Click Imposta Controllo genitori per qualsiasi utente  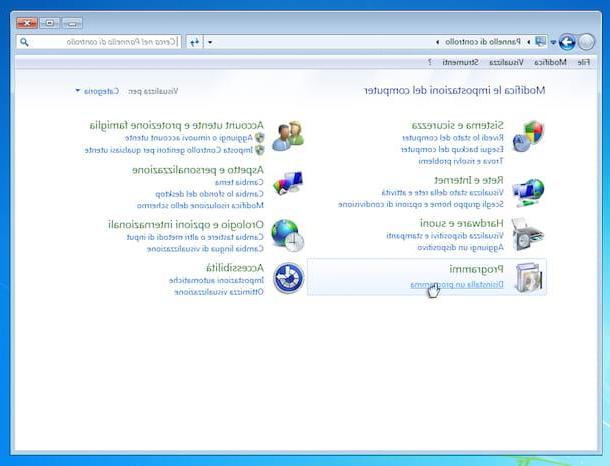169,150
